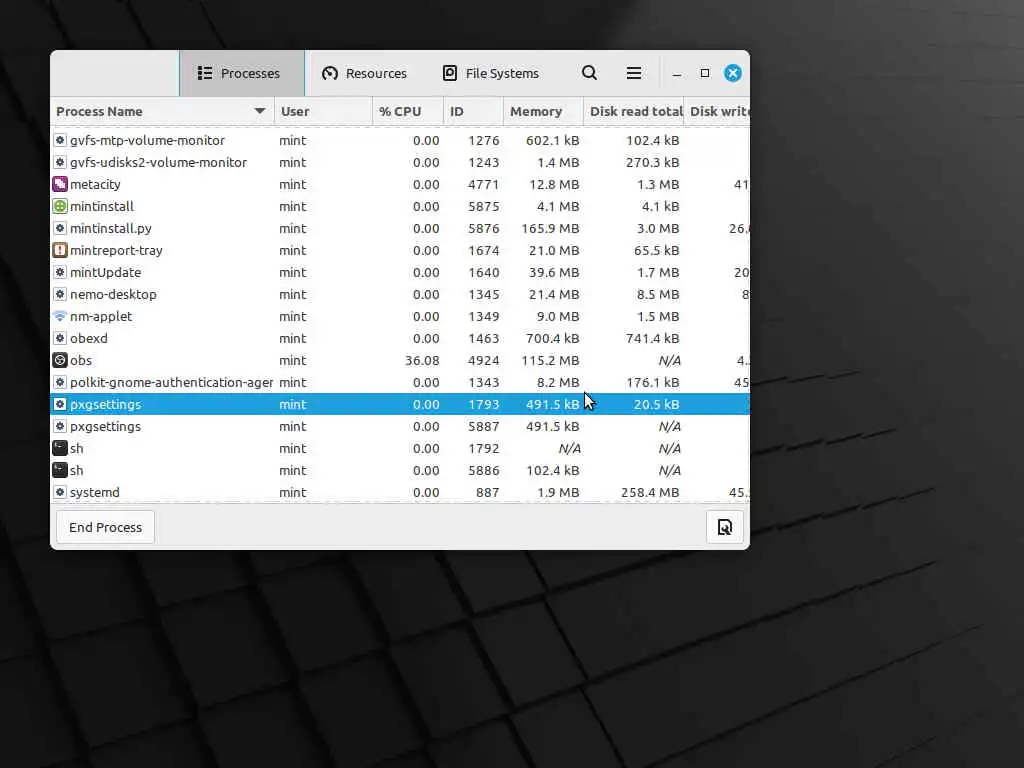Click the gear icon beside systemd

point(60,492)
